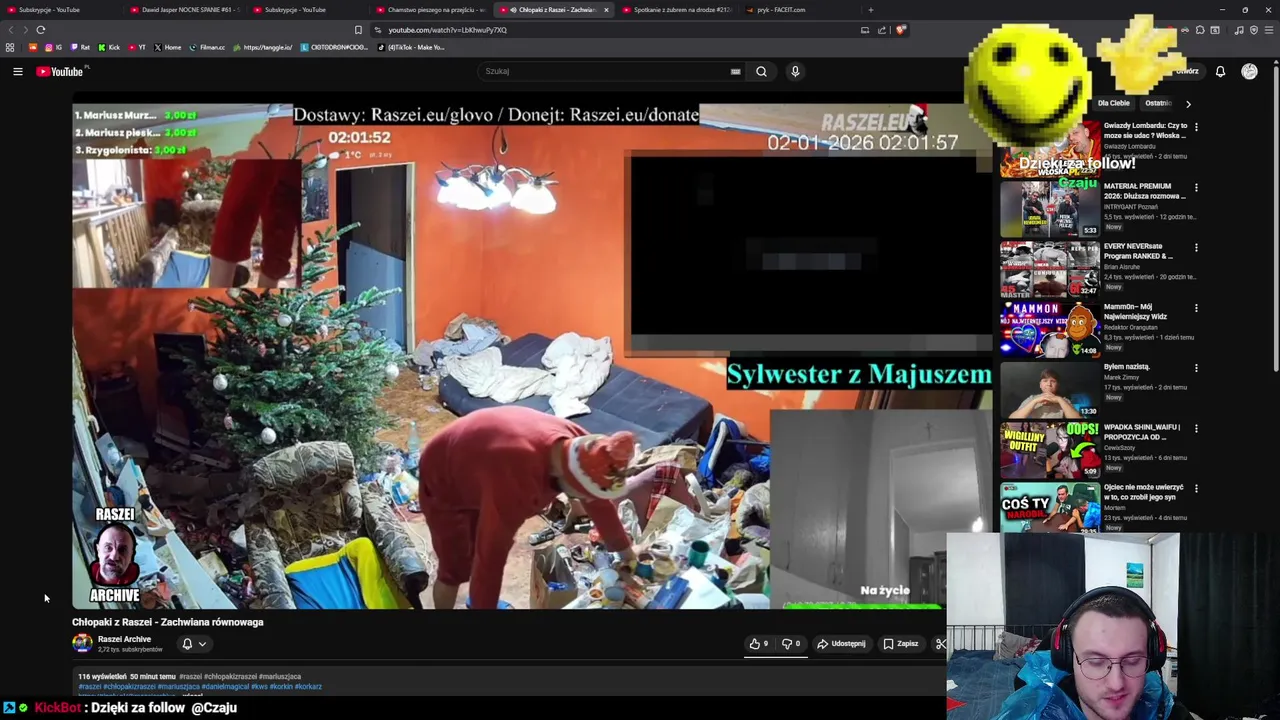Viewport: 1280px width, 720px height.
Task: Open the Byłem nazistą video thumbnail
Action: pyautogui.click(x=1050, y=389)
